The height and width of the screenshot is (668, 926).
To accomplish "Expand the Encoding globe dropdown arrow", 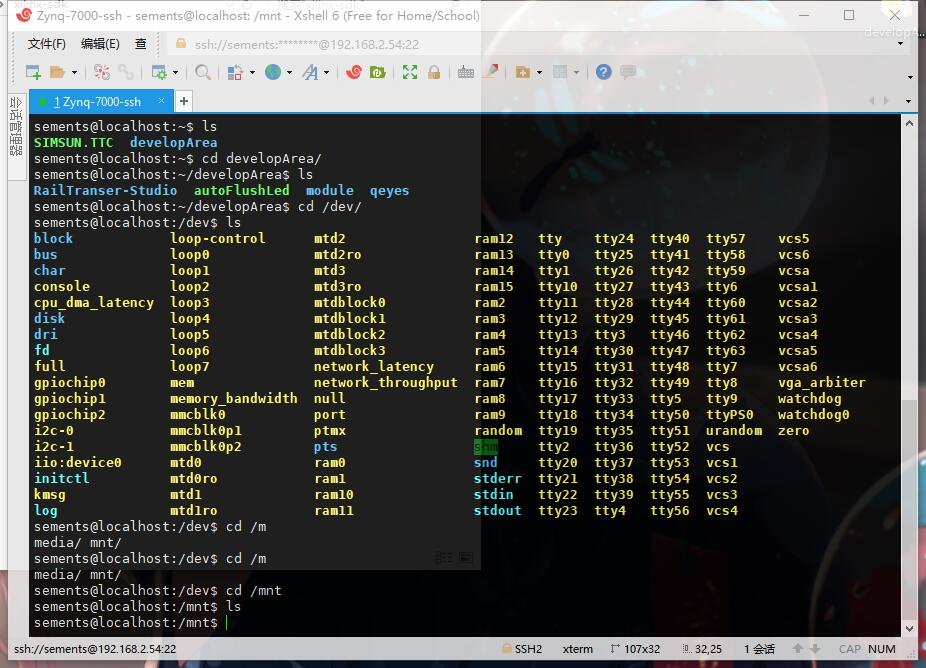I will (x=289, y=73).
